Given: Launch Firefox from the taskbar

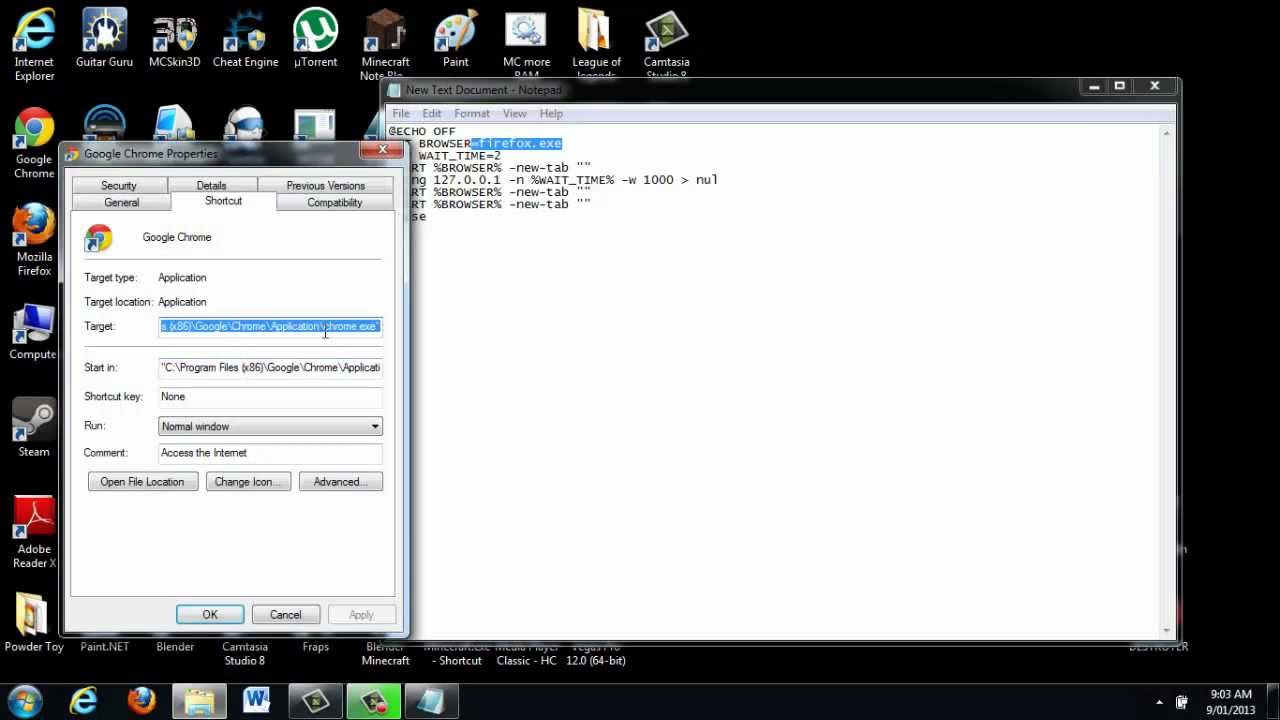Looking at the screenshot, I should pyautogui.click(x=142, y=701).
